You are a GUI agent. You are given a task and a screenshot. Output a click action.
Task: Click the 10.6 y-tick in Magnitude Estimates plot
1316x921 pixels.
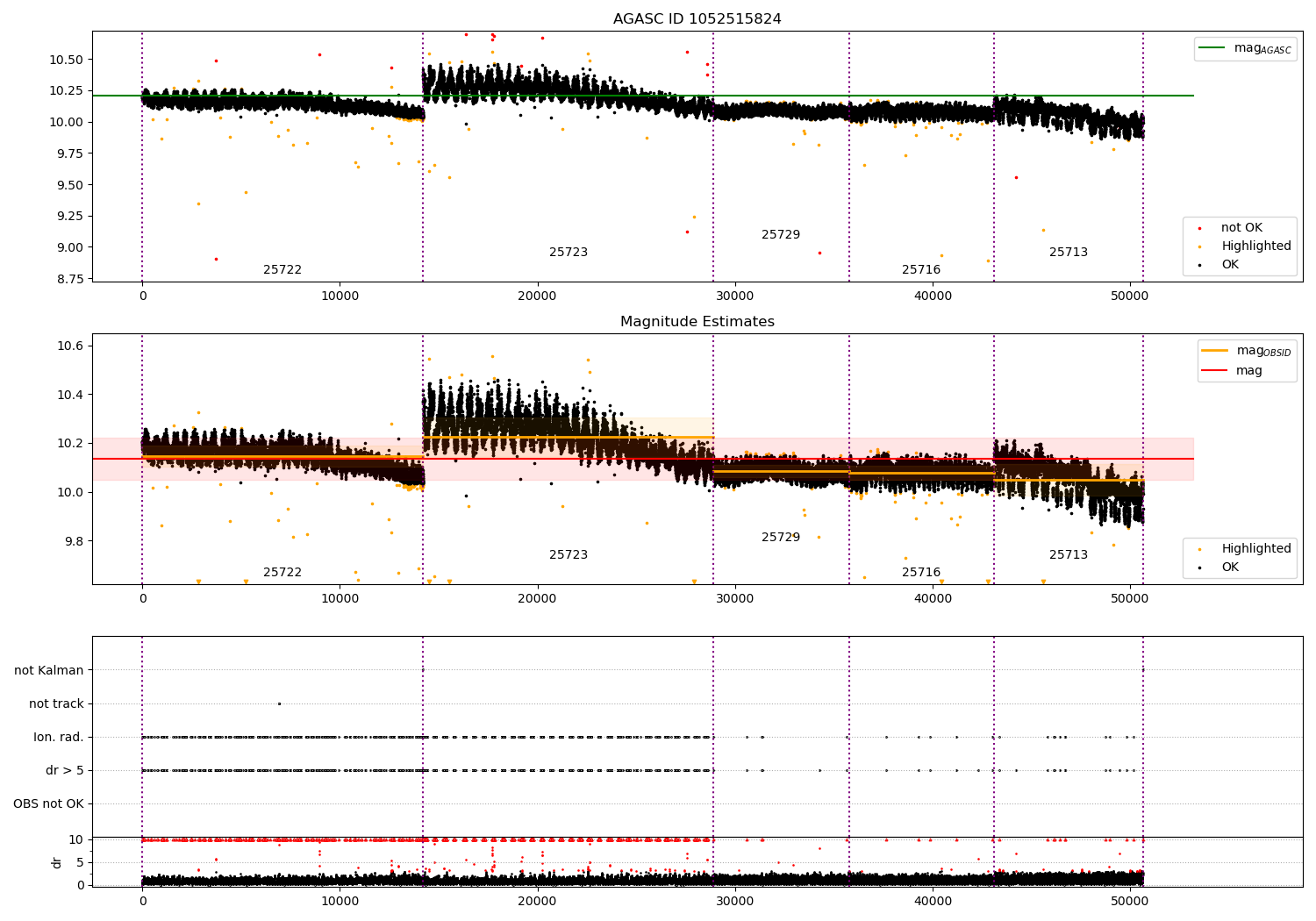click(x=70, y=346)
